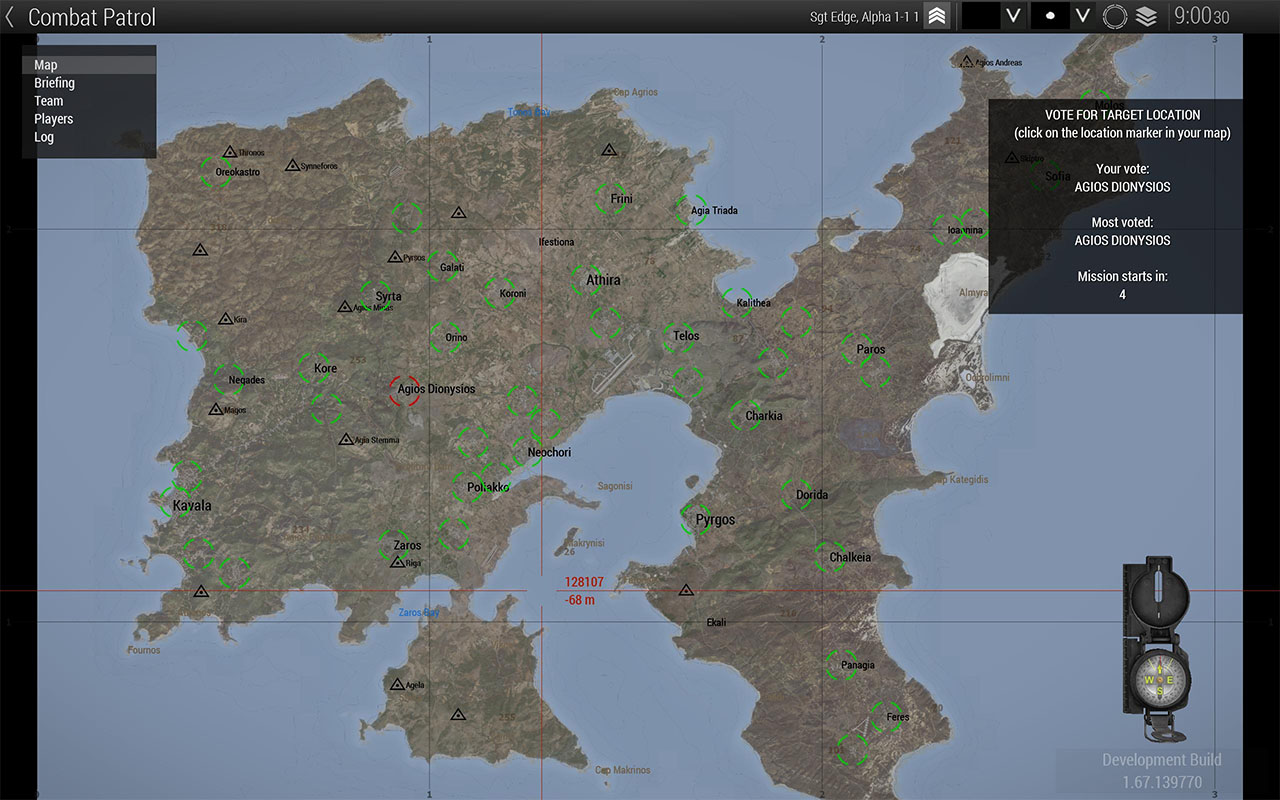Vote for the Paros location marker

tap(857, 349)
